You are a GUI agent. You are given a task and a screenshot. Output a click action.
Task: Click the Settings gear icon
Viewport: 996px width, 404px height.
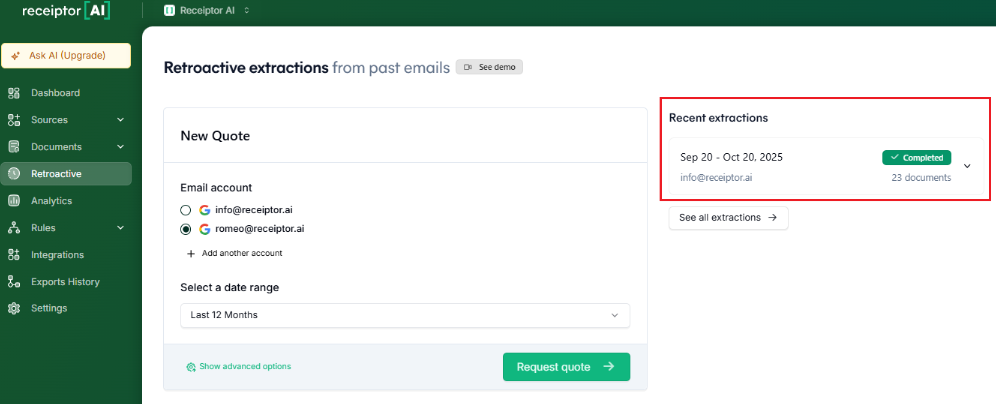pos(14,308)
